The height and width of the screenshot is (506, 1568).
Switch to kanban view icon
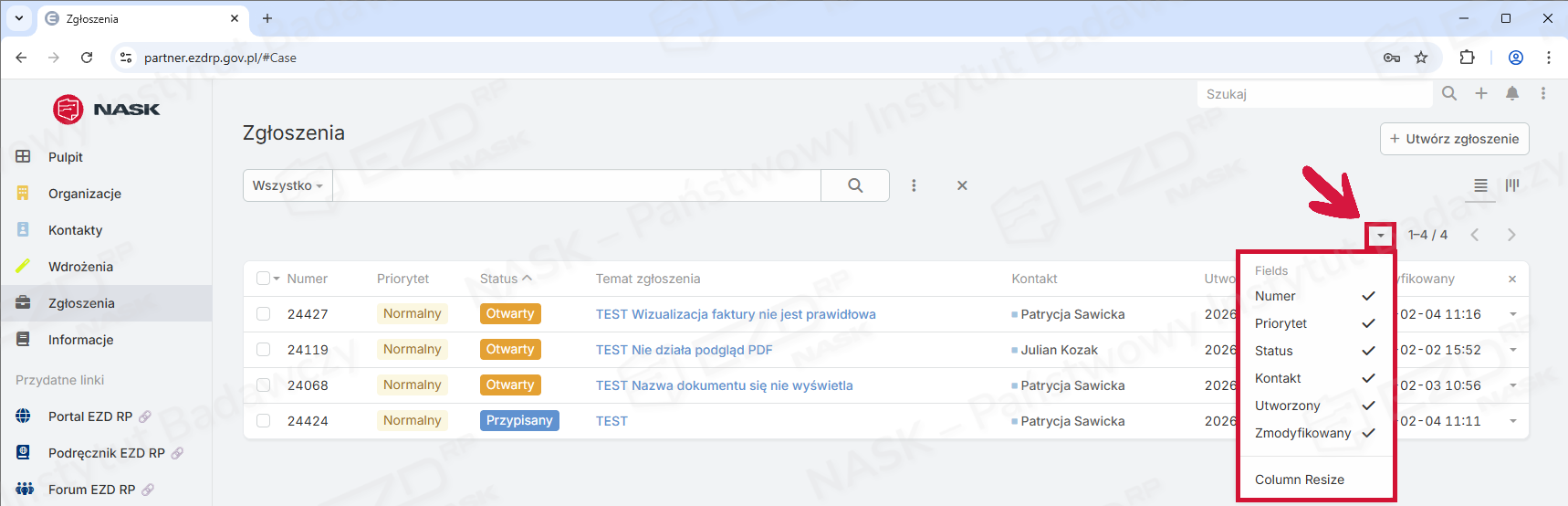(1512, 185)
